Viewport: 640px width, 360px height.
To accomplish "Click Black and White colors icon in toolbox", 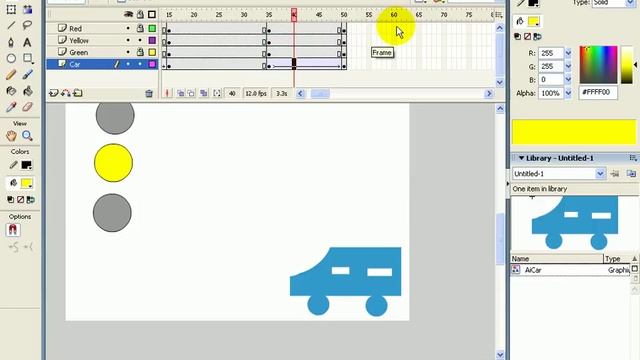I will click(11, 200).
